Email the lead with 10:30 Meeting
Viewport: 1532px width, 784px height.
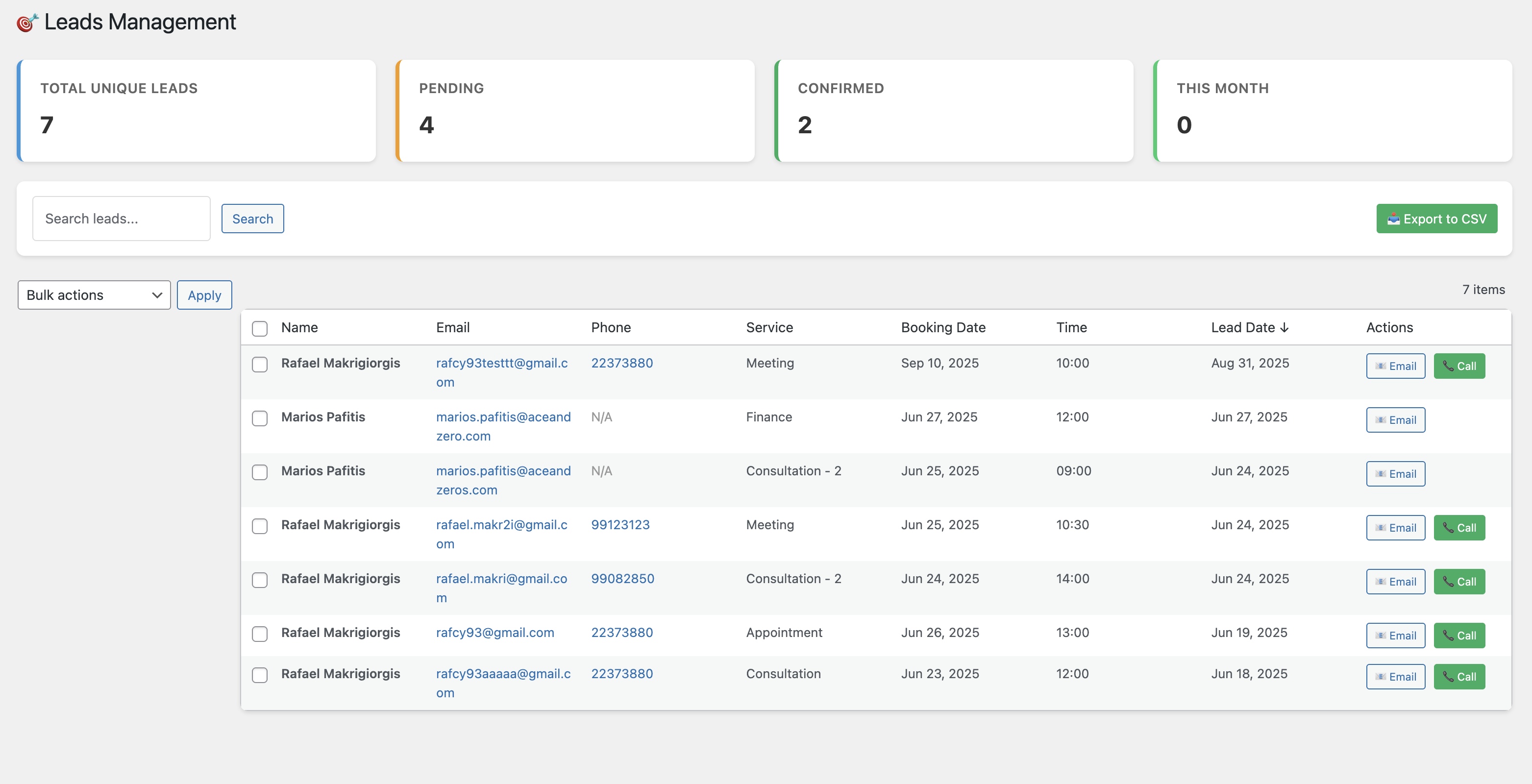tap(1395, 528)
